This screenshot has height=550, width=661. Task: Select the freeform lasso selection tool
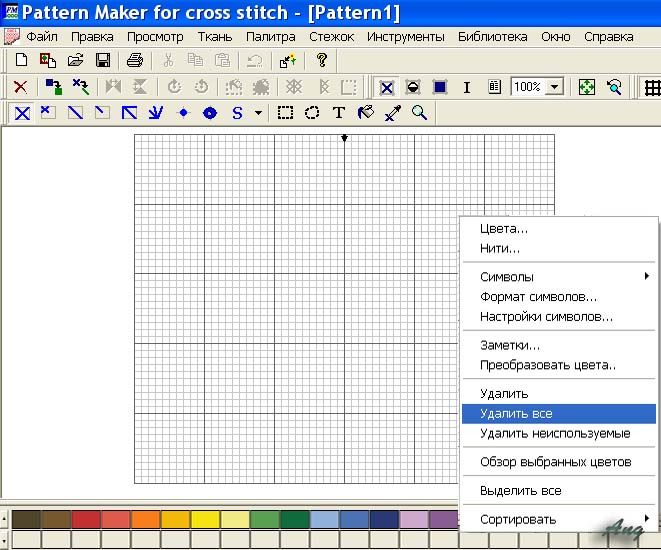pos(312,113)
